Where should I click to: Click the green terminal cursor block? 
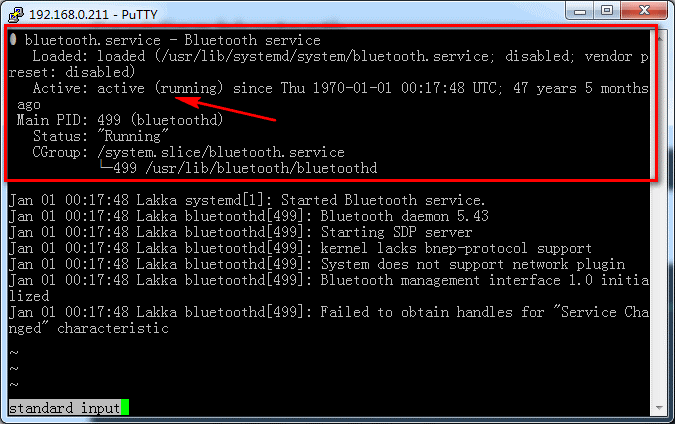[x=126, y=408]
